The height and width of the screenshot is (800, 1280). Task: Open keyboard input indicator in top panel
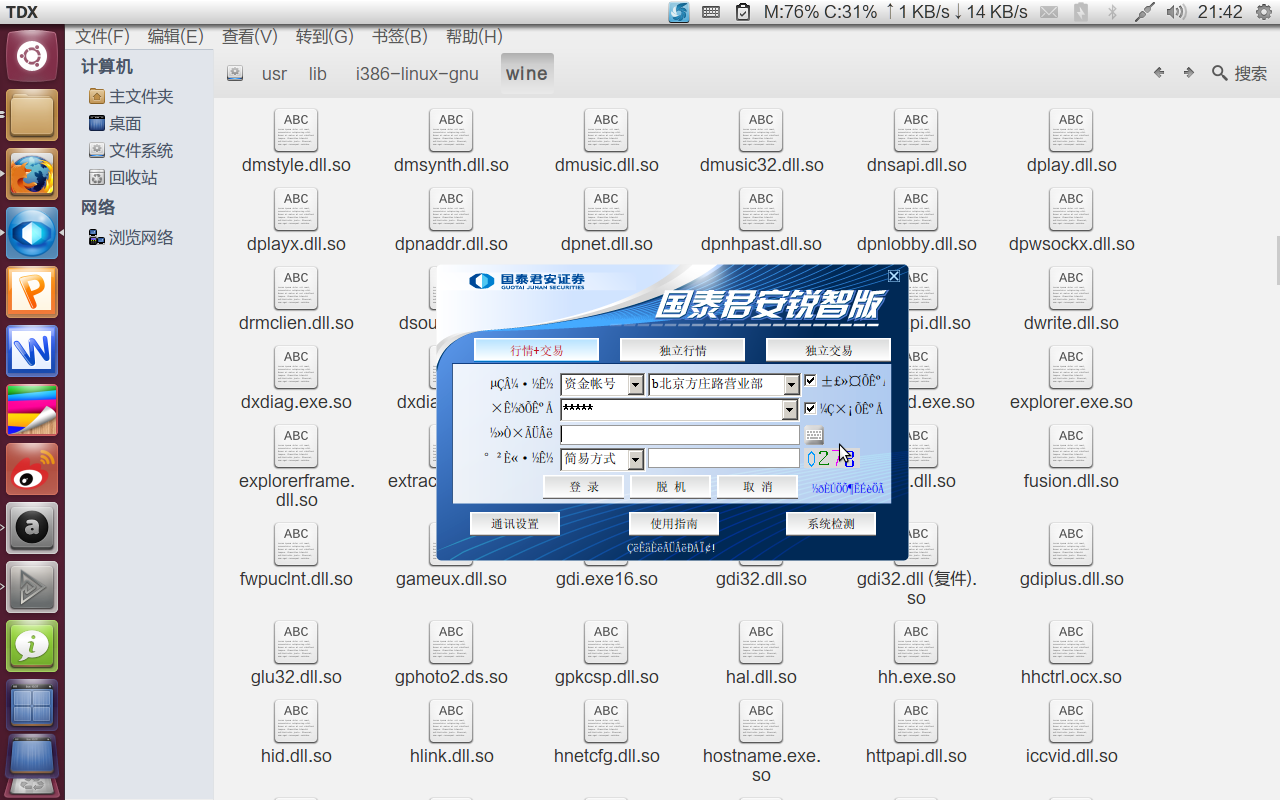click(x=711, y=12)
